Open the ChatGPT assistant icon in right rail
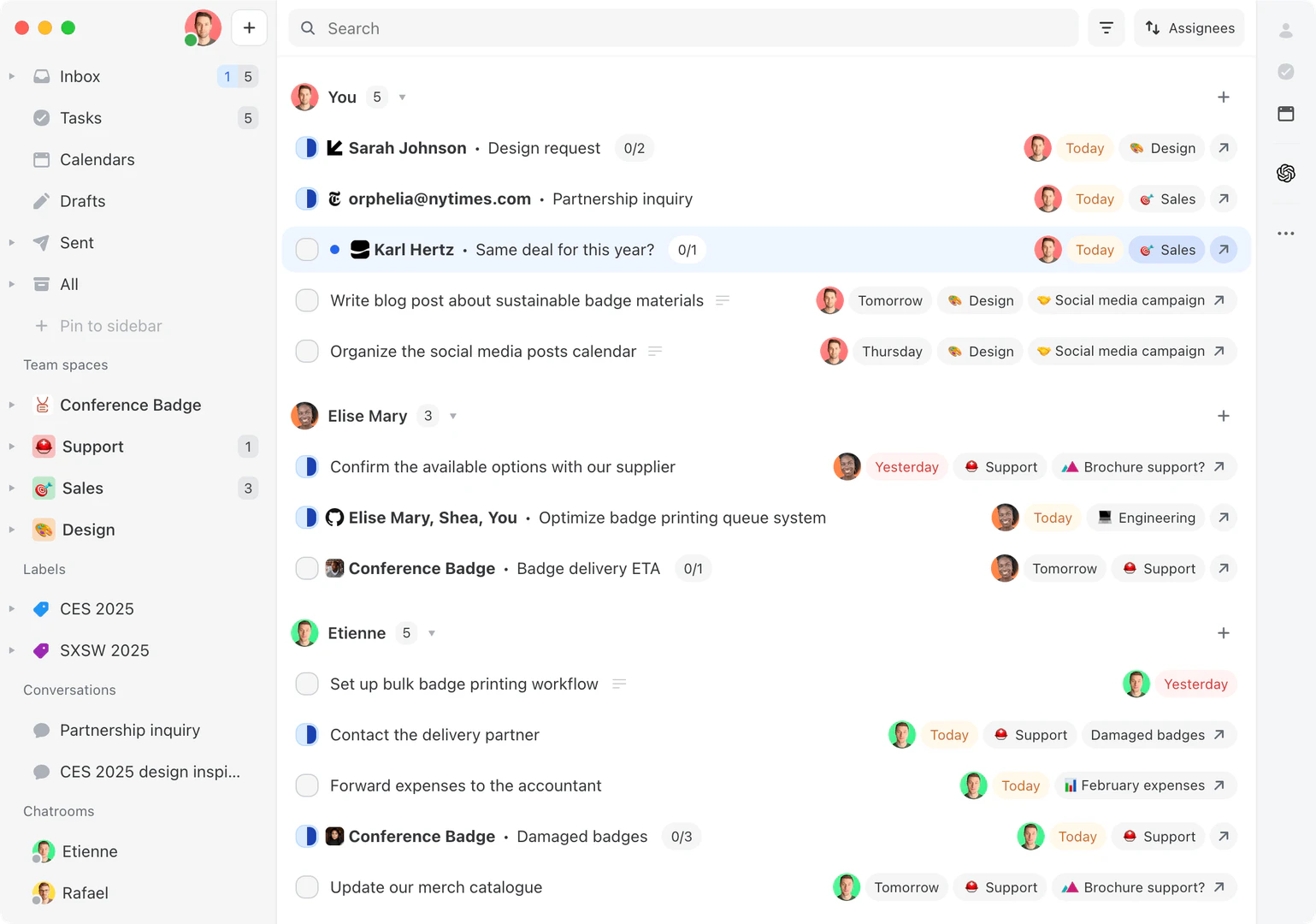 click(1285, 174)
